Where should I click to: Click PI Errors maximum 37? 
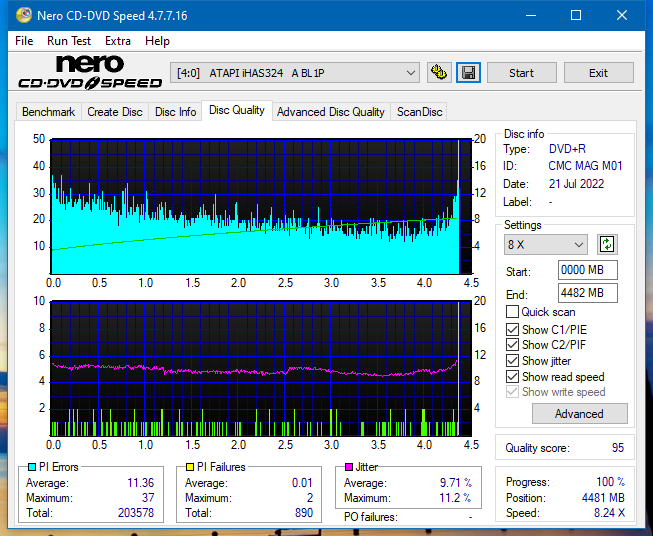pos(148,498)
